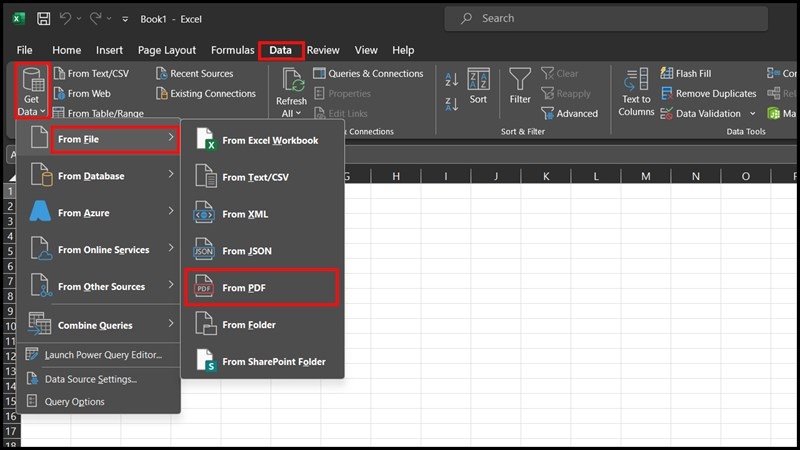Switch to the Formulas ribbon tab
The image size is (800, 450).
[x=232, y=50]
